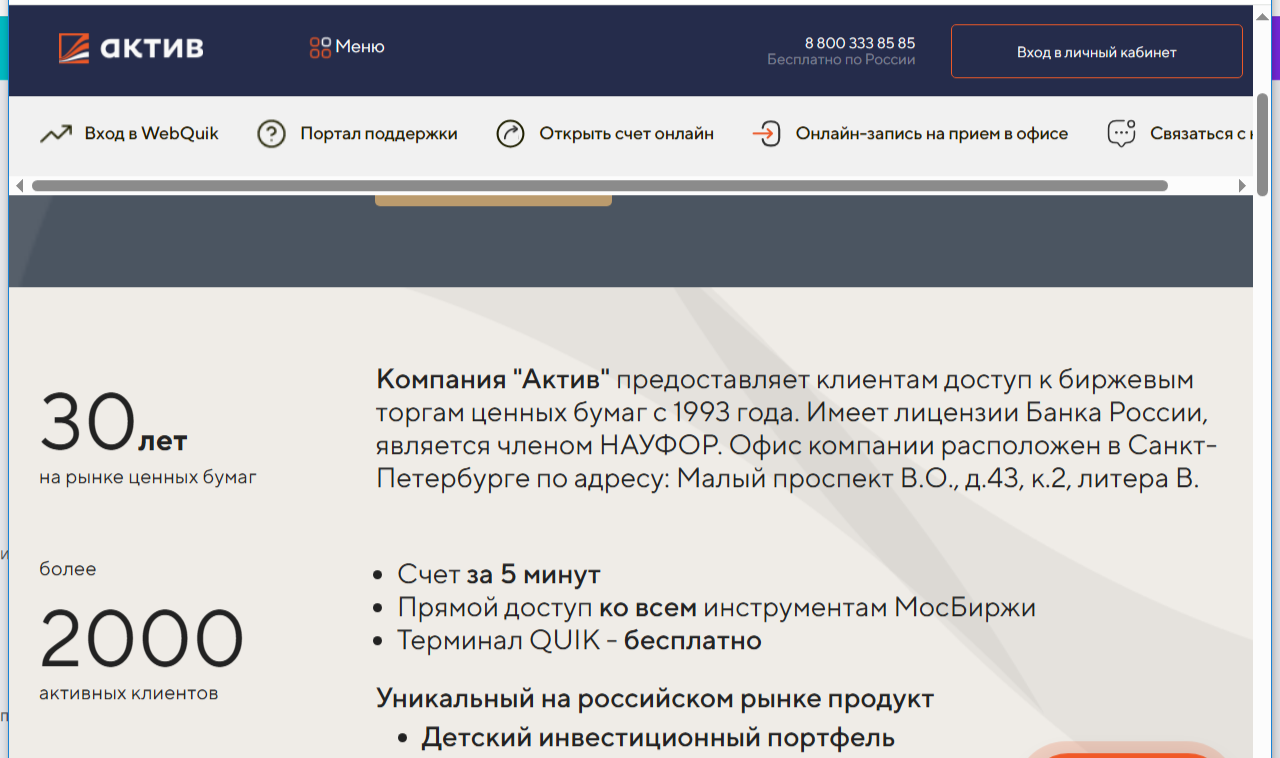Click the login arrow icon for Онлайн-запись
Screen dimensions: 1280x758
click(x=766, y=132)
